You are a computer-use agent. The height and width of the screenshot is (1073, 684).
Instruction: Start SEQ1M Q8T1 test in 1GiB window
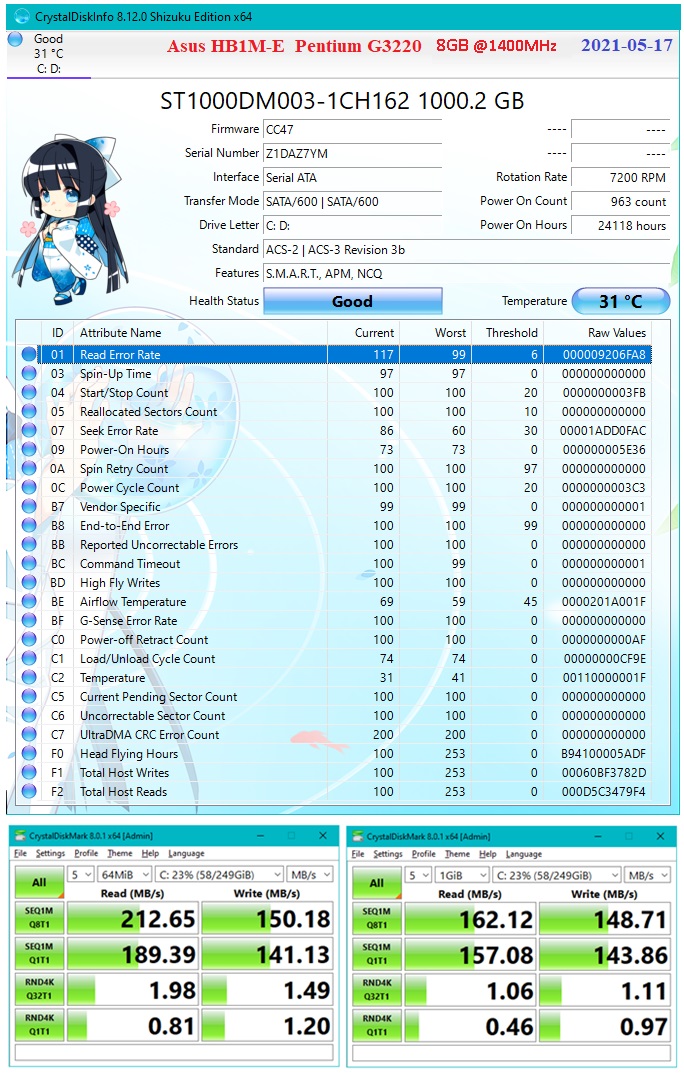click(377, 918)
